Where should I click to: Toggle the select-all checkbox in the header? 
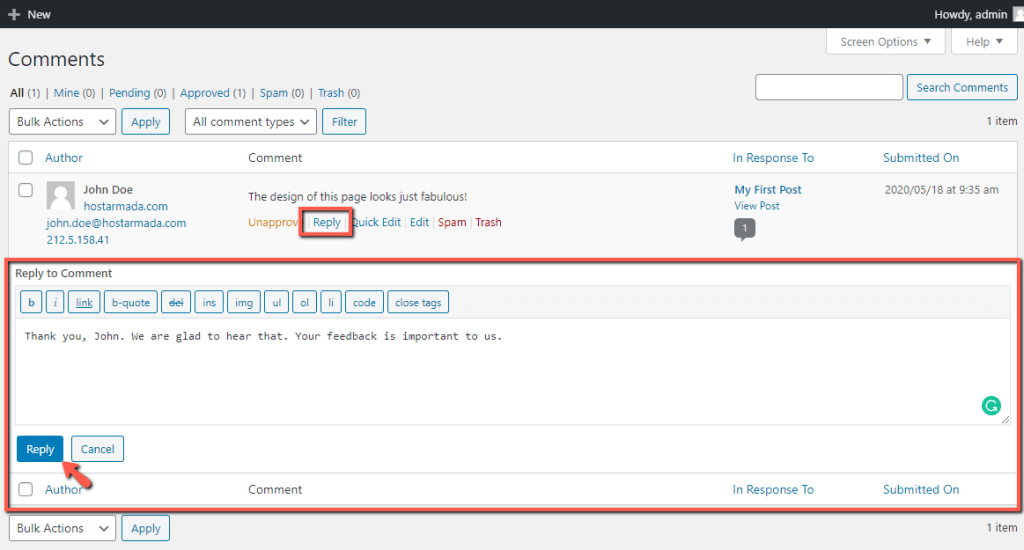pos(25,157)
